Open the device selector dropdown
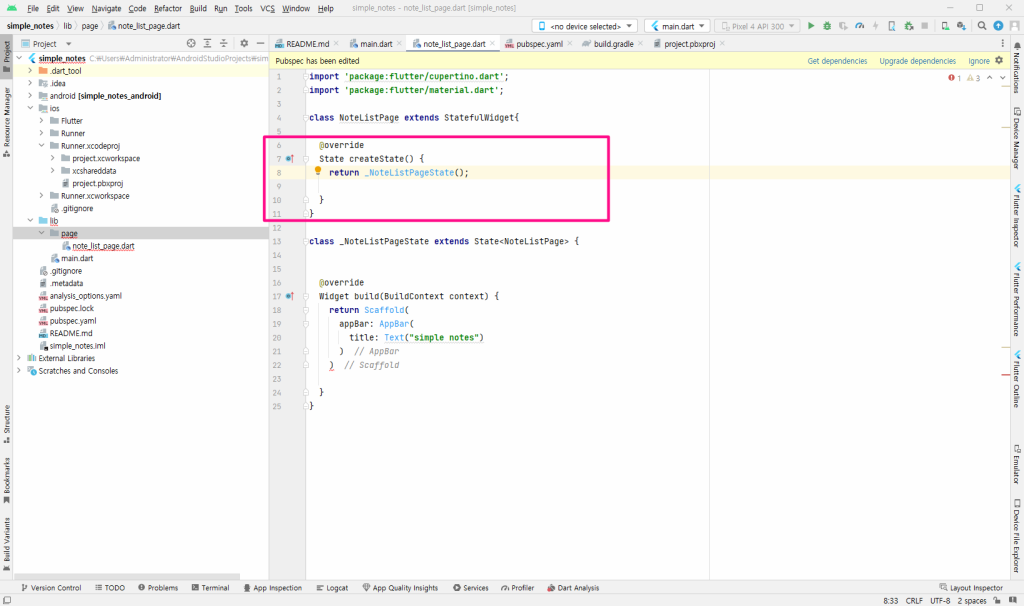 585,26
